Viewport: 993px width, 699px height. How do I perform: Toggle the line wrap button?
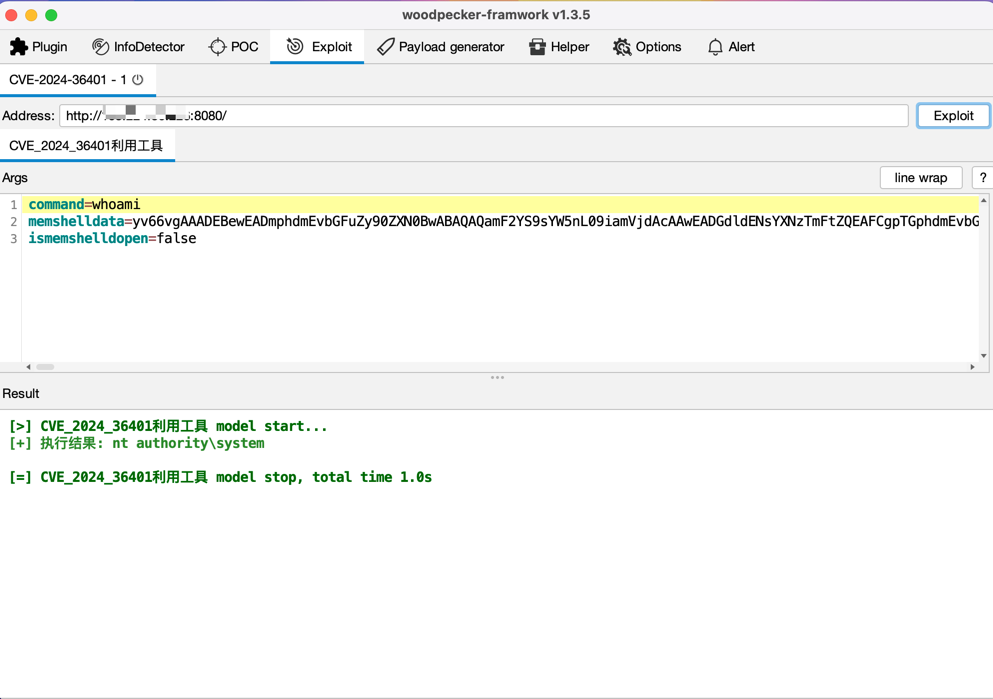[921, 178]
